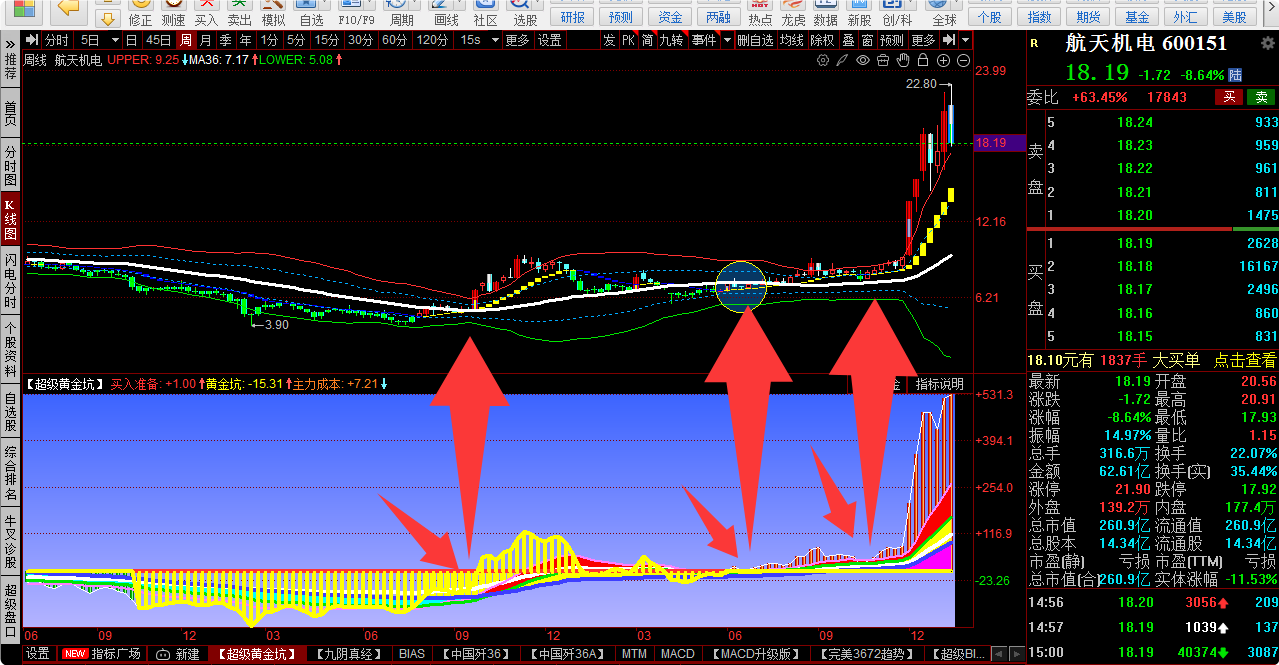
Task: Open the 周期 period toolbar icon
Action: pos(401,12)
